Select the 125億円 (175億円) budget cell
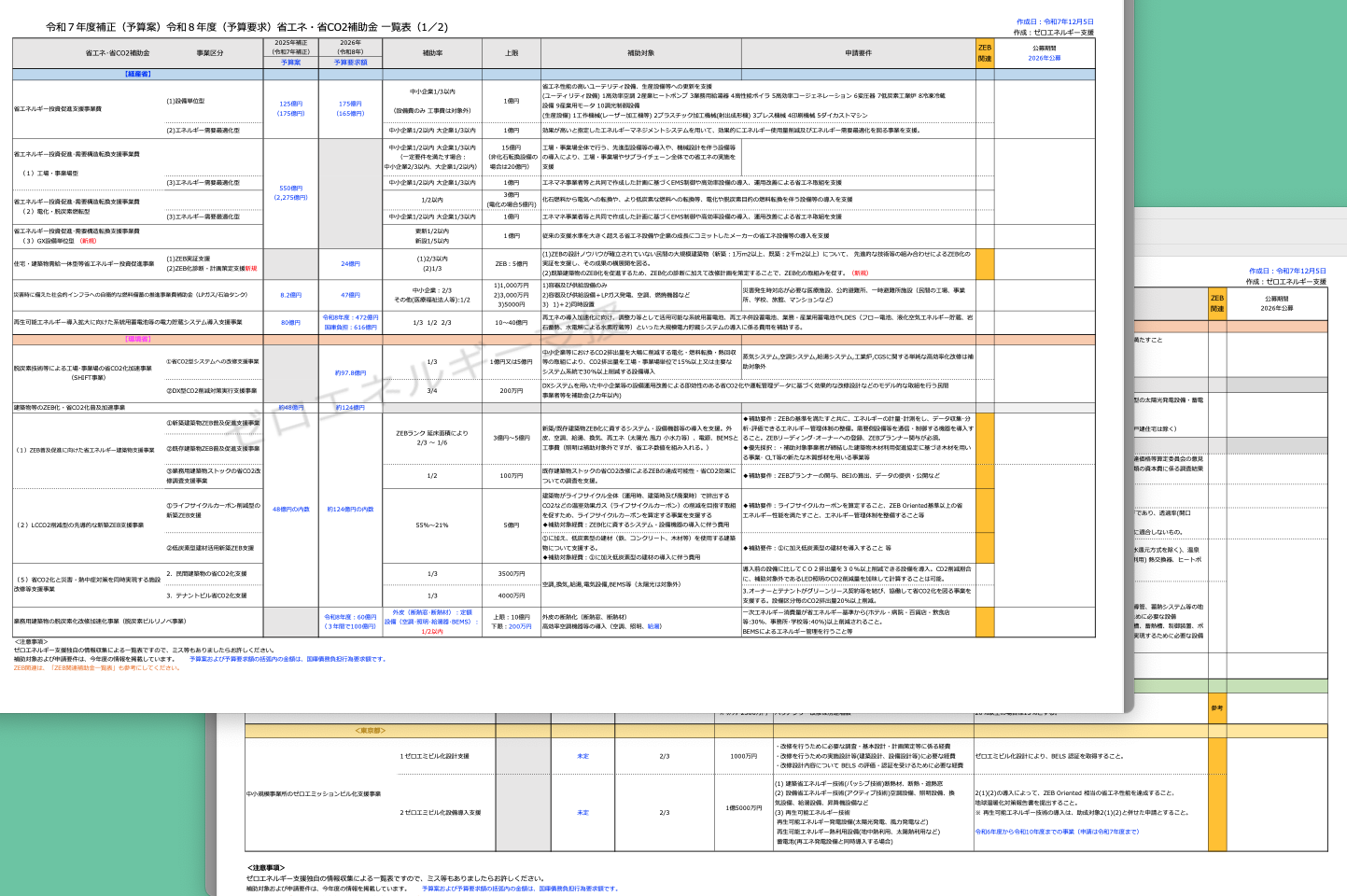1347x896 pixels. point(290,108)
